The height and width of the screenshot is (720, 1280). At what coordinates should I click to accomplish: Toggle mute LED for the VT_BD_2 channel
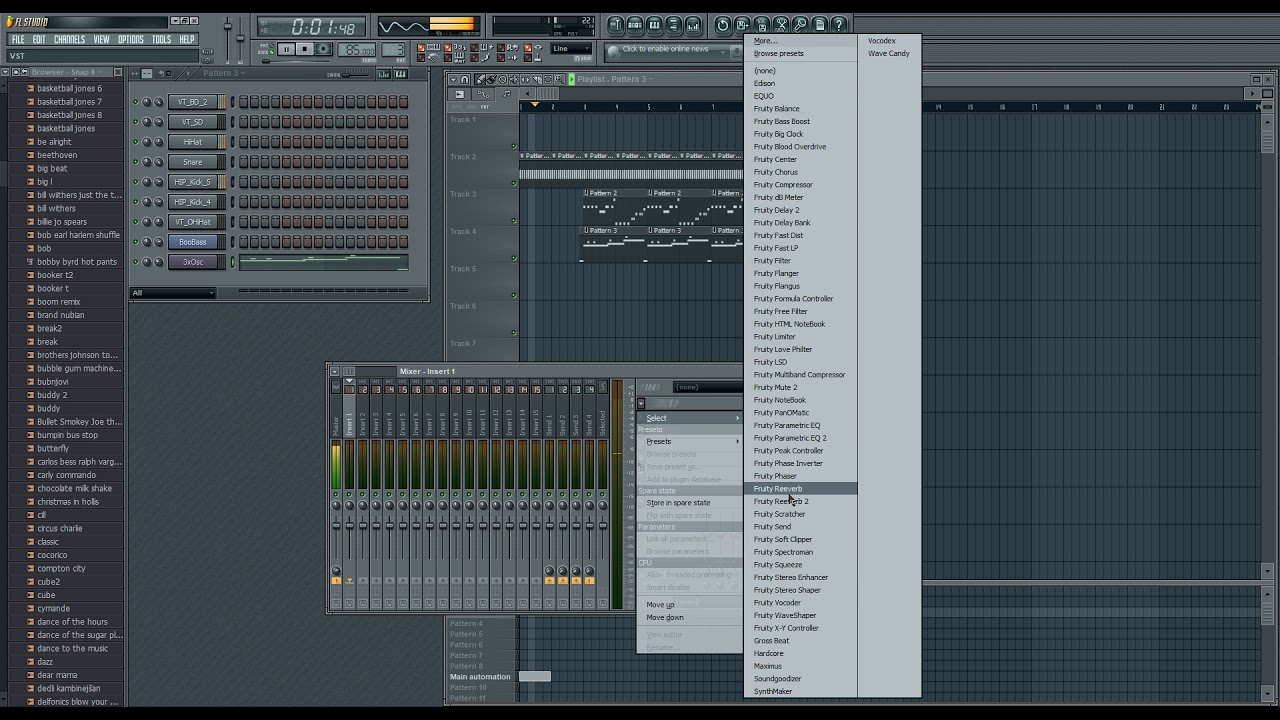coord(136,102)
